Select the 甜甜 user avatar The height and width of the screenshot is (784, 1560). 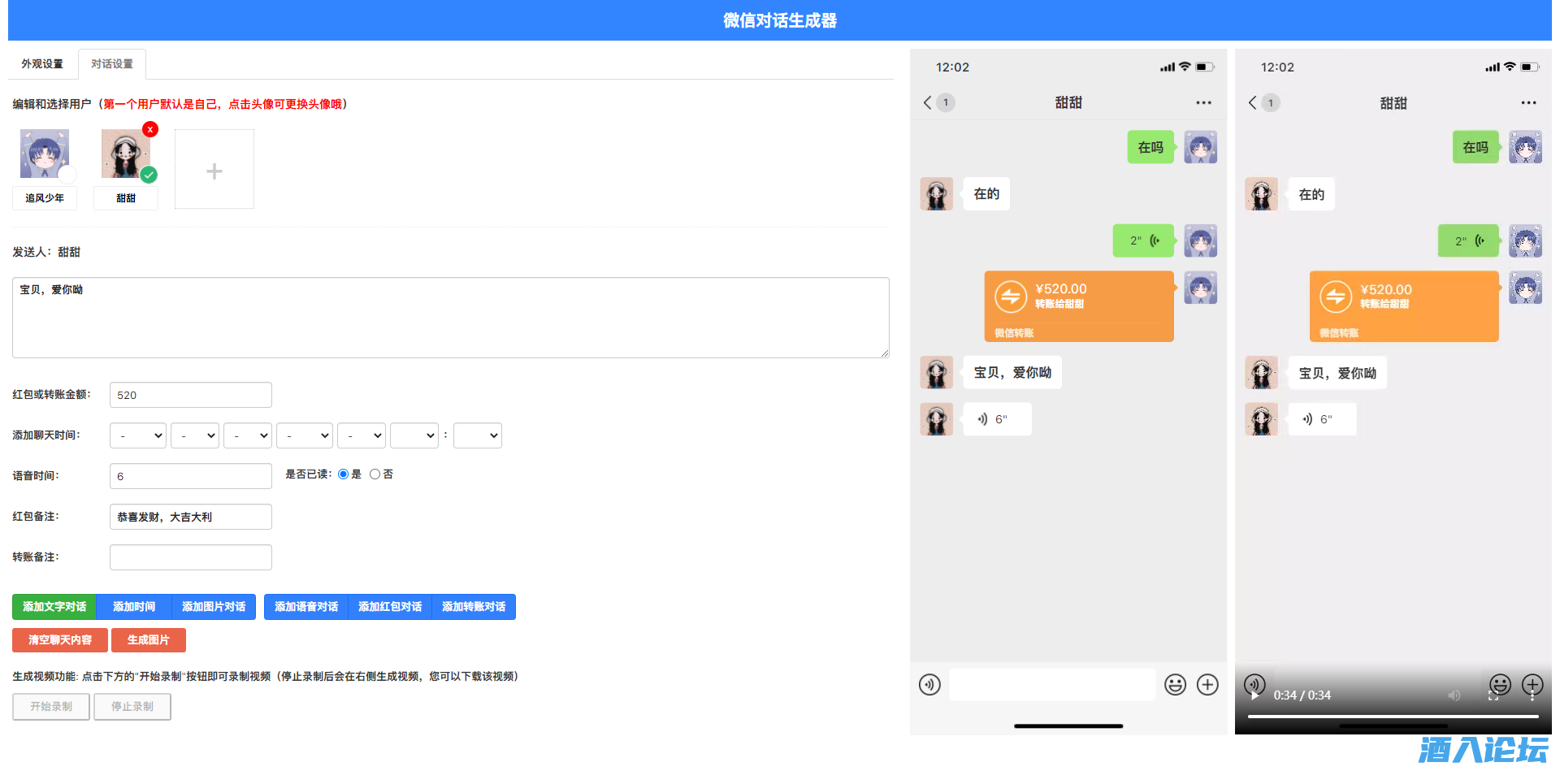pyautogui.click(x=126, y=154)
